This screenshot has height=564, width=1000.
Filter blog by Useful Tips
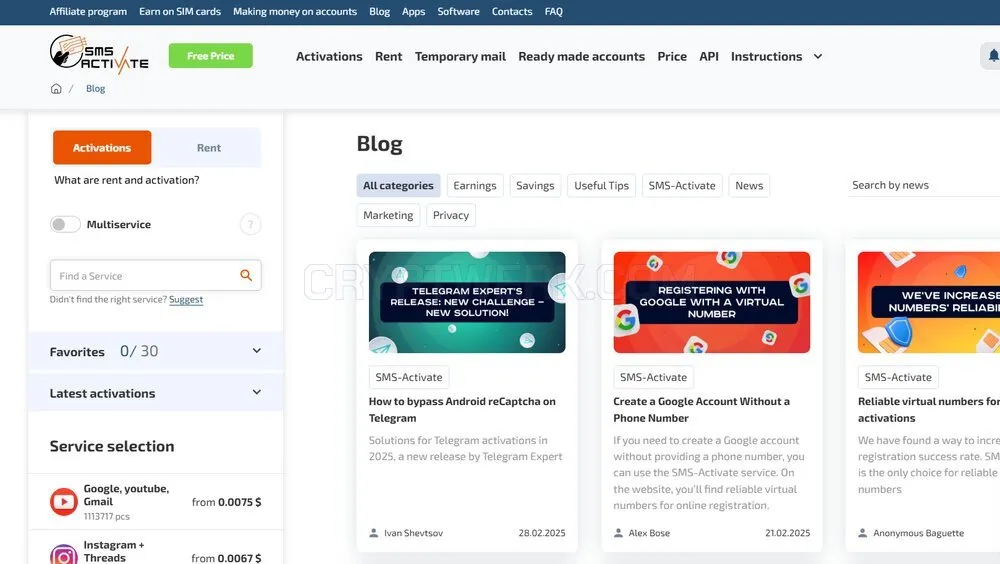tap(601, 186)
